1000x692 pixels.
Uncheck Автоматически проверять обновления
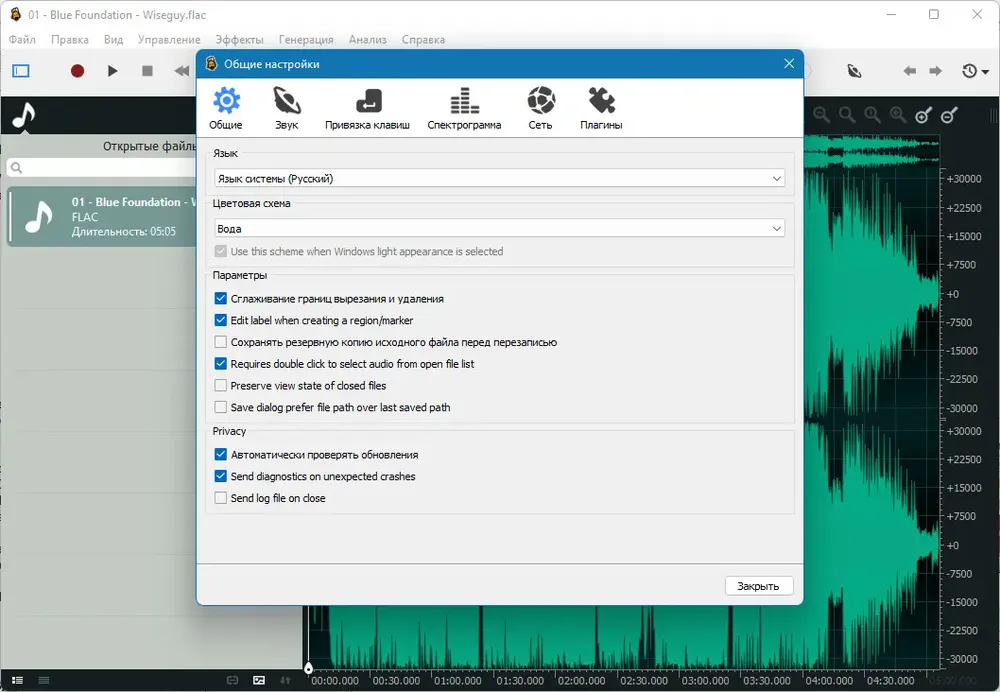(x=221, y=454)
